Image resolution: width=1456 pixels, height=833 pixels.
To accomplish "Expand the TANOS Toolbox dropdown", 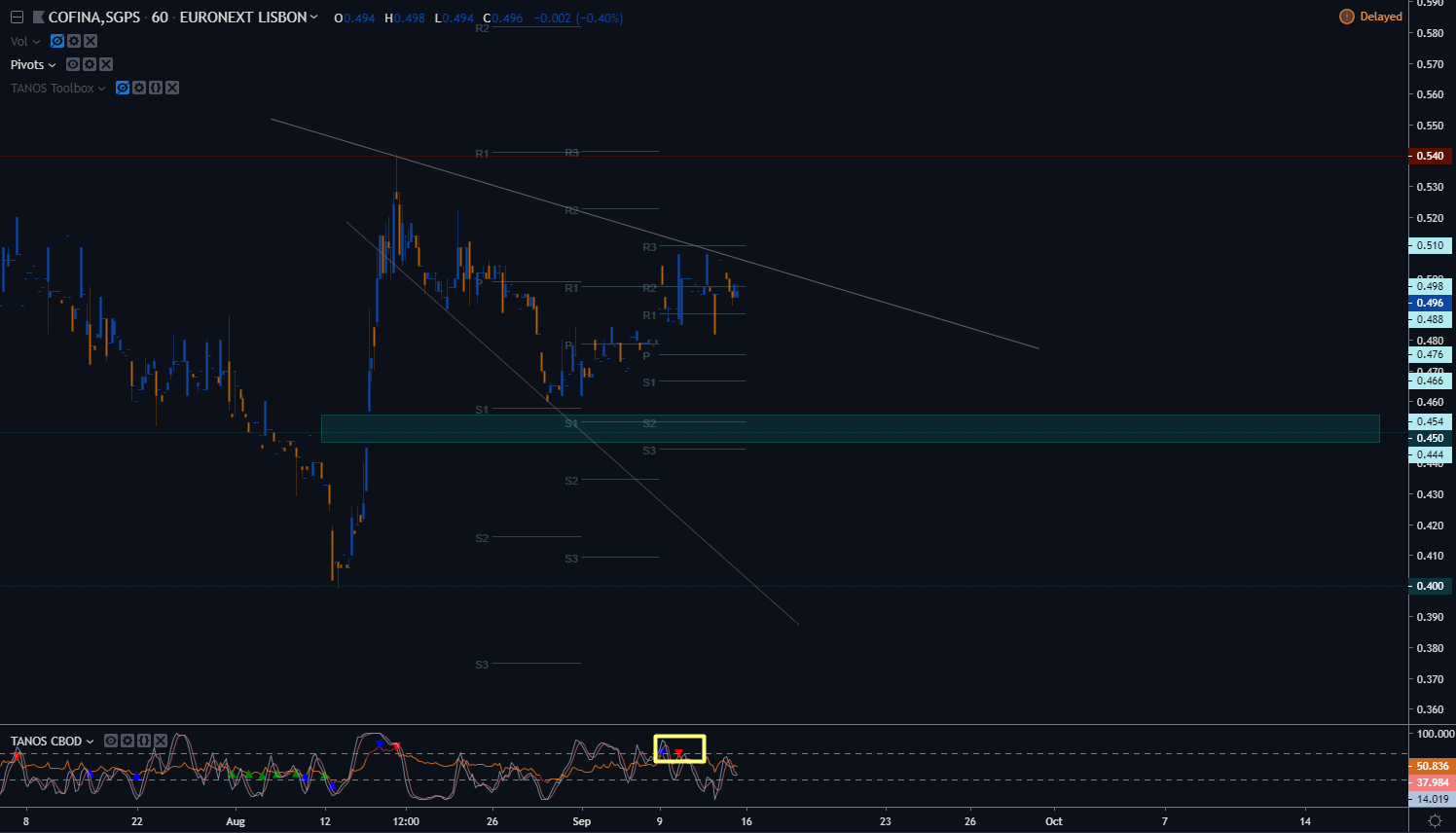I will click(101, 89).
